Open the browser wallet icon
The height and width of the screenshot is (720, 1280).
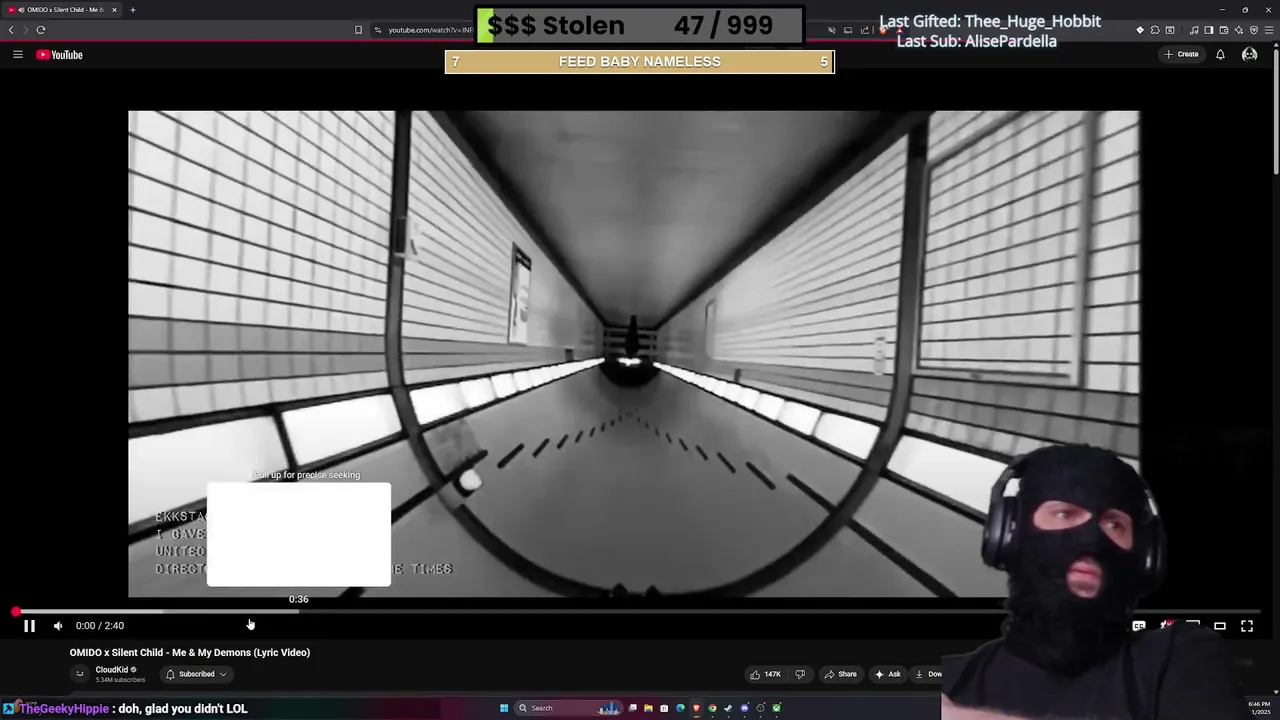1224,30
